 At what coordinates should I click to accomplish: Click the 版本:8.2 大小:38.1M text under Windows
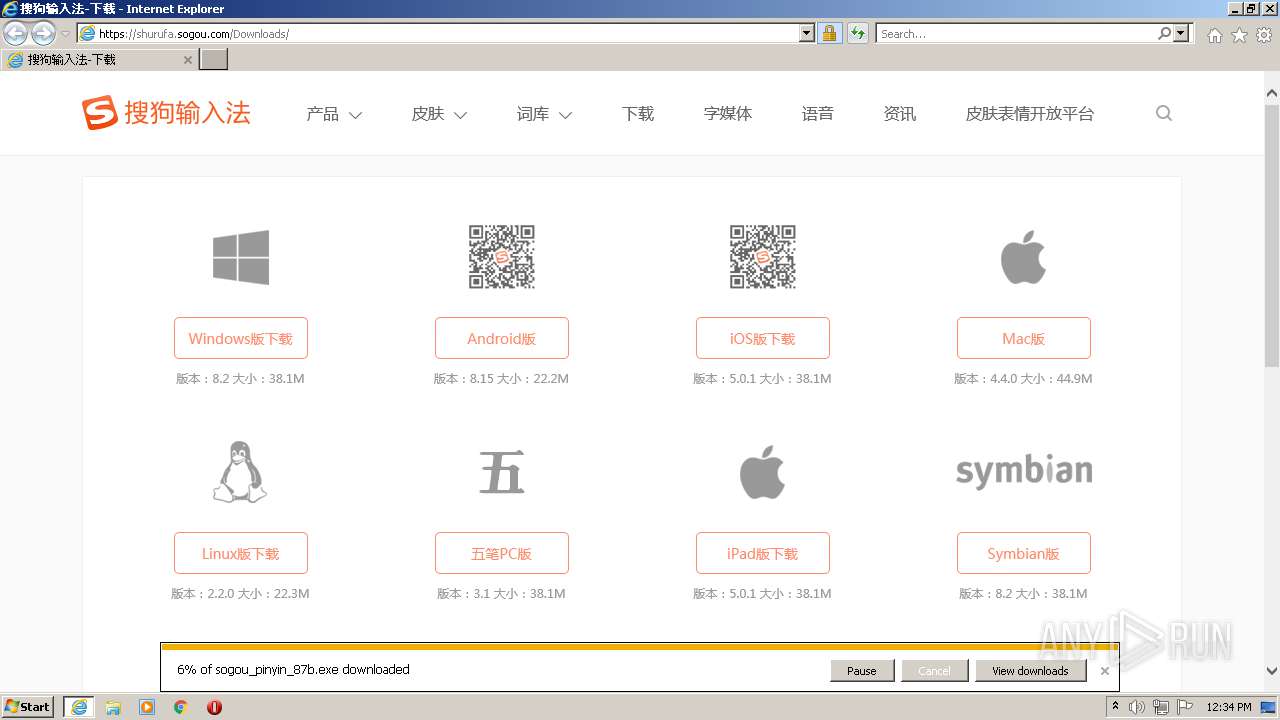click(x=241, y=379)
